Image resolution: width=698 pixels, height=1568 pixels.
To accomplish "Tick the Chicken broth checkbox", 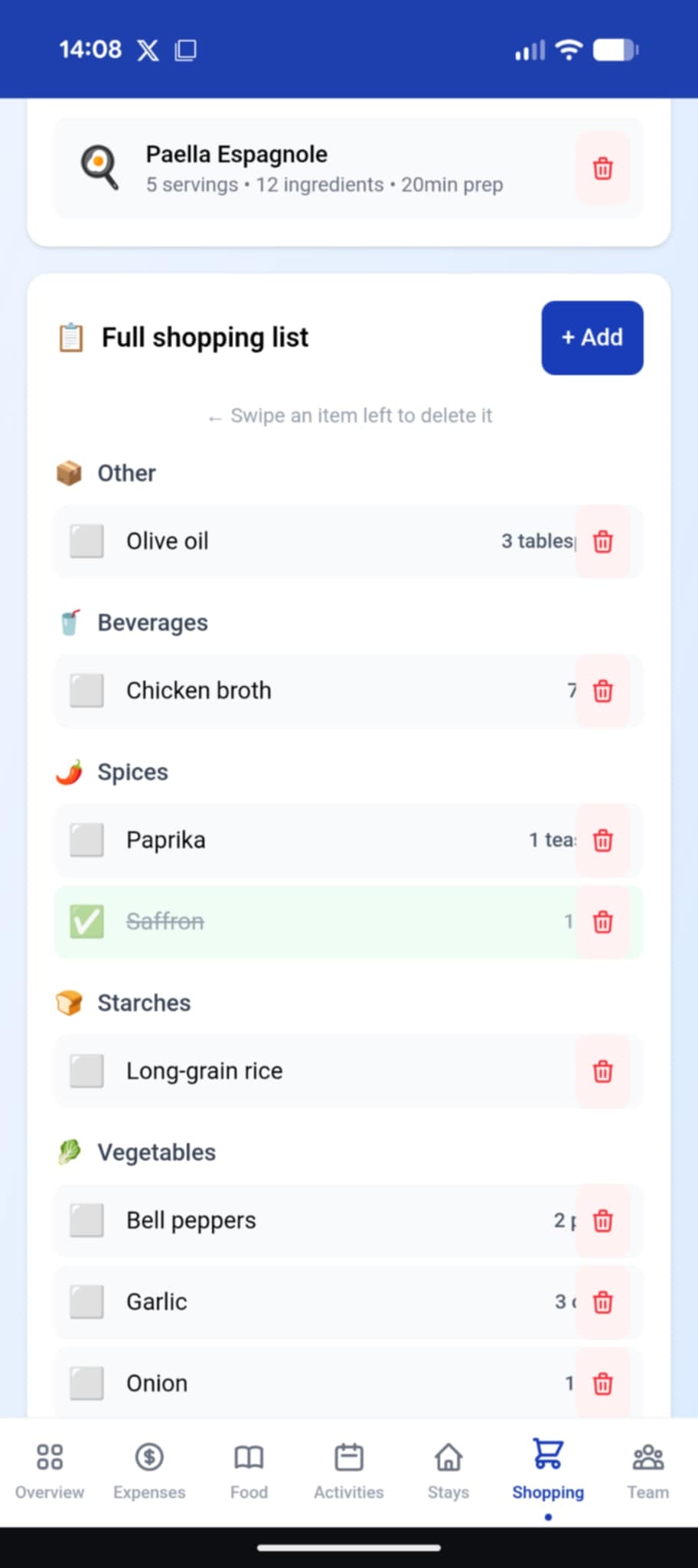I will pos(86,691).
